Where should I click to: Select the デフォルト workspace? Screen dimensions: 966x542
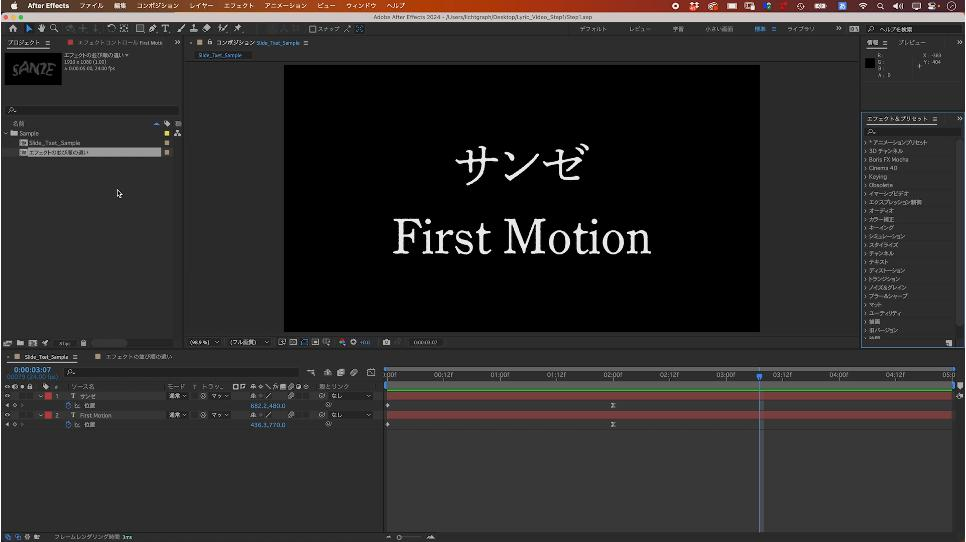click(x=593, y=29)
